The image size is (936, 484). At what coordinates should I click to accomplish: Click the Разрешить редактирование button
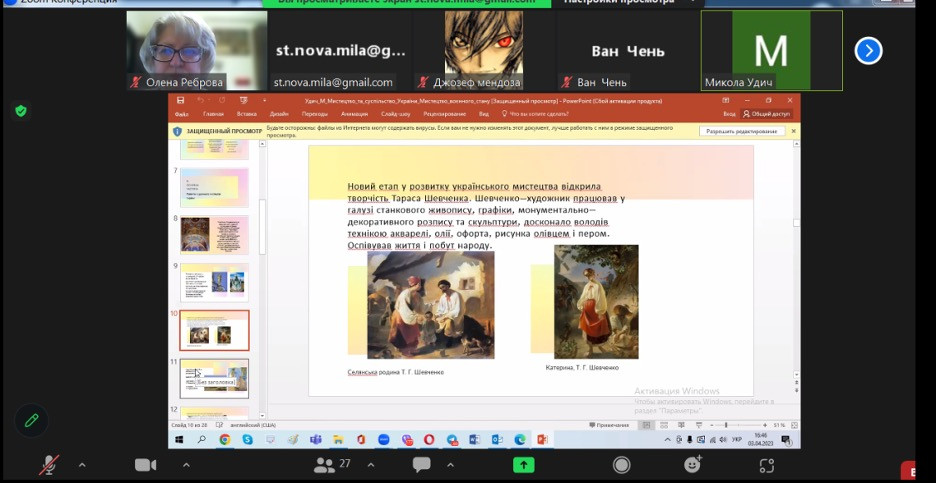click(742, 131)
